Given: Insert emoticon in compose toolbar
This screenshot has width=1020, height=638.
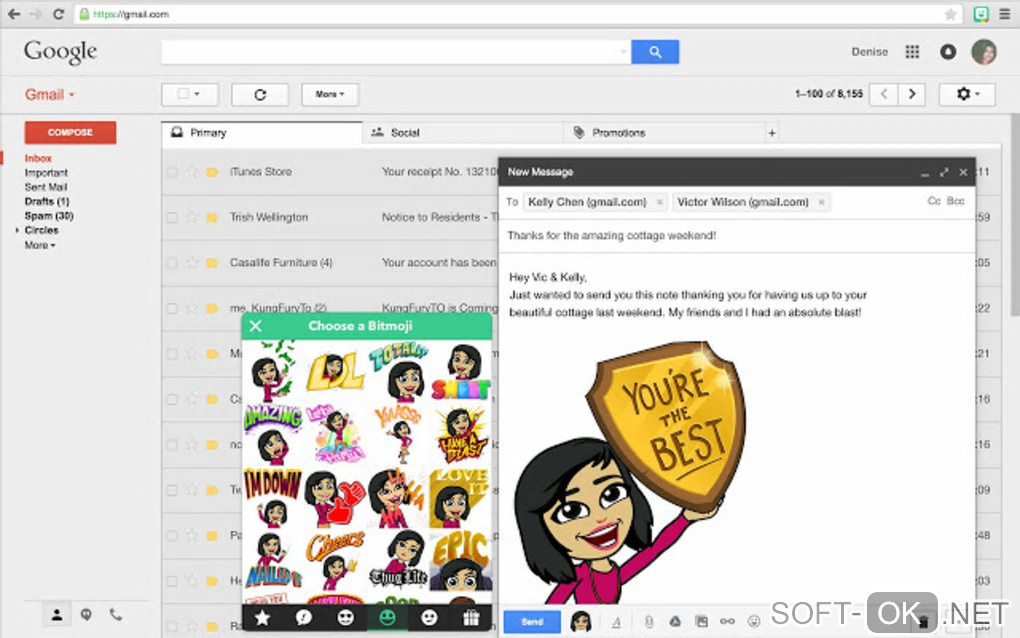Looking at the screenshot, I should coord(754,622).
